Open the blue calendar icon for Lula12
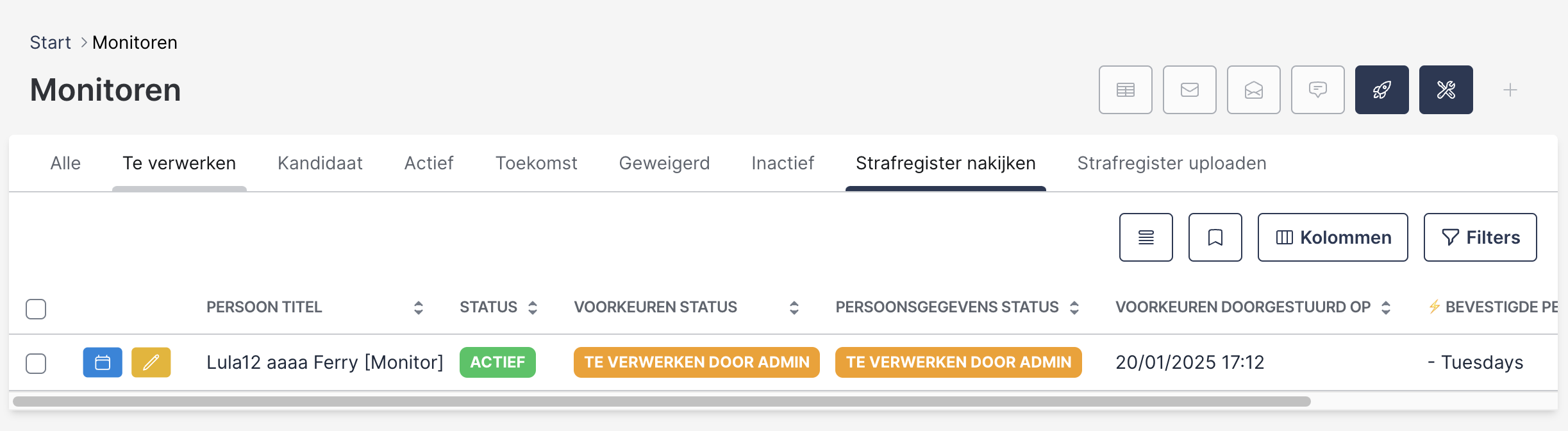The image size is (1568, 431). [x=103, y=362]
